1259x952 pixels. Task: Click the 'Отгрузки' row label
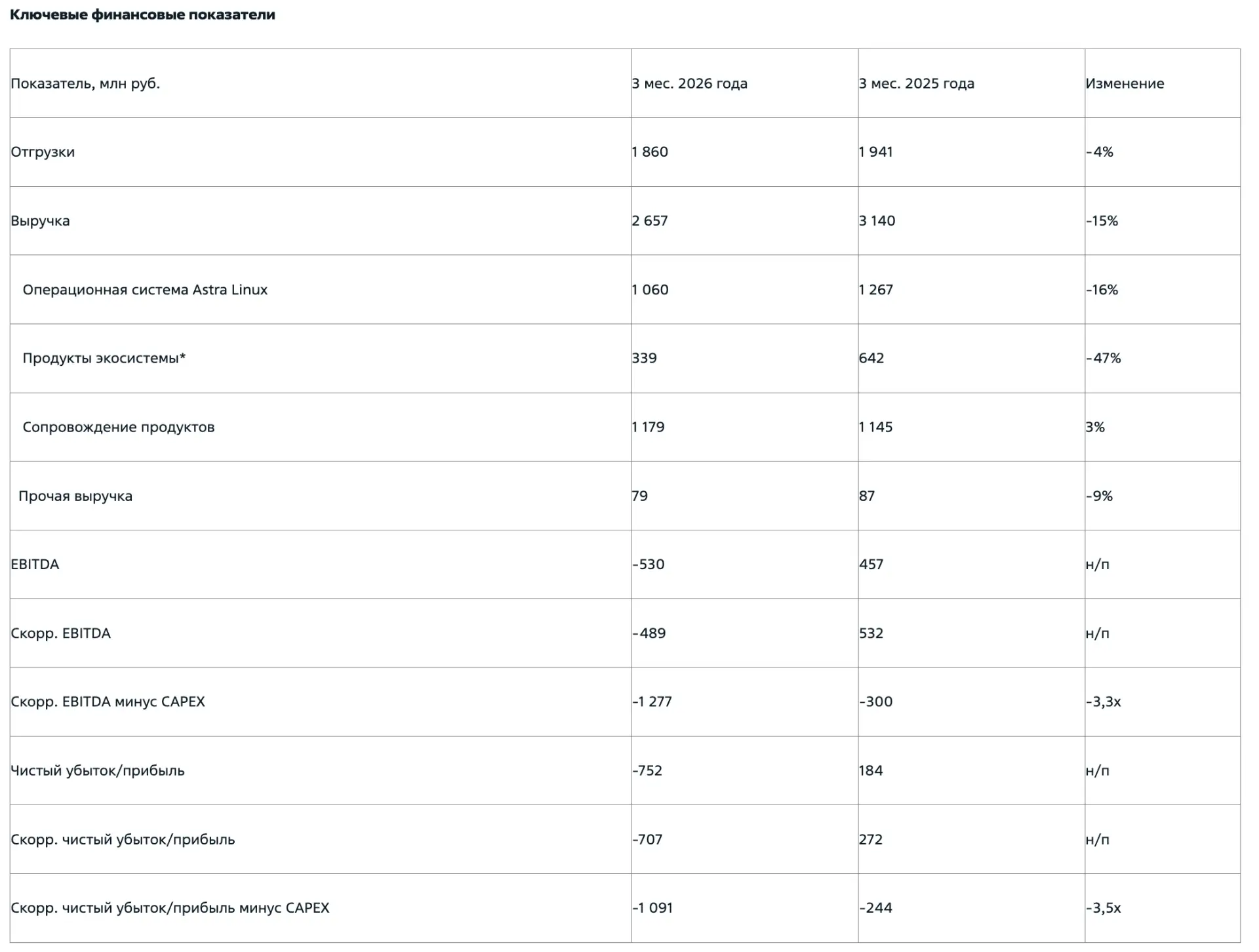pyautogui.click(x=43, y=152)
